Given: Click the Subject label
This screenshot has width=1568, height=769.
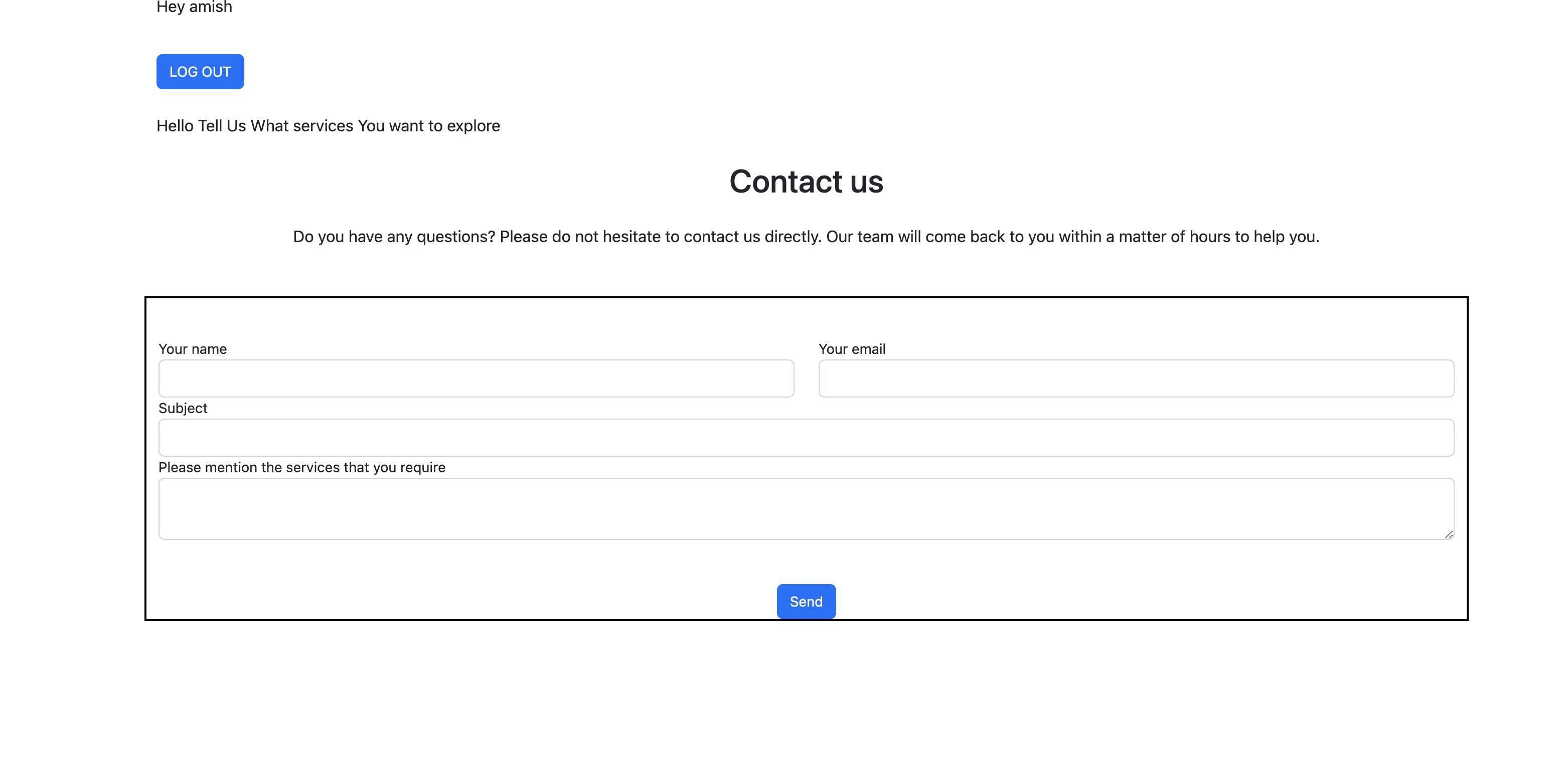Looking at the screenshot, I should click(183, 408).
